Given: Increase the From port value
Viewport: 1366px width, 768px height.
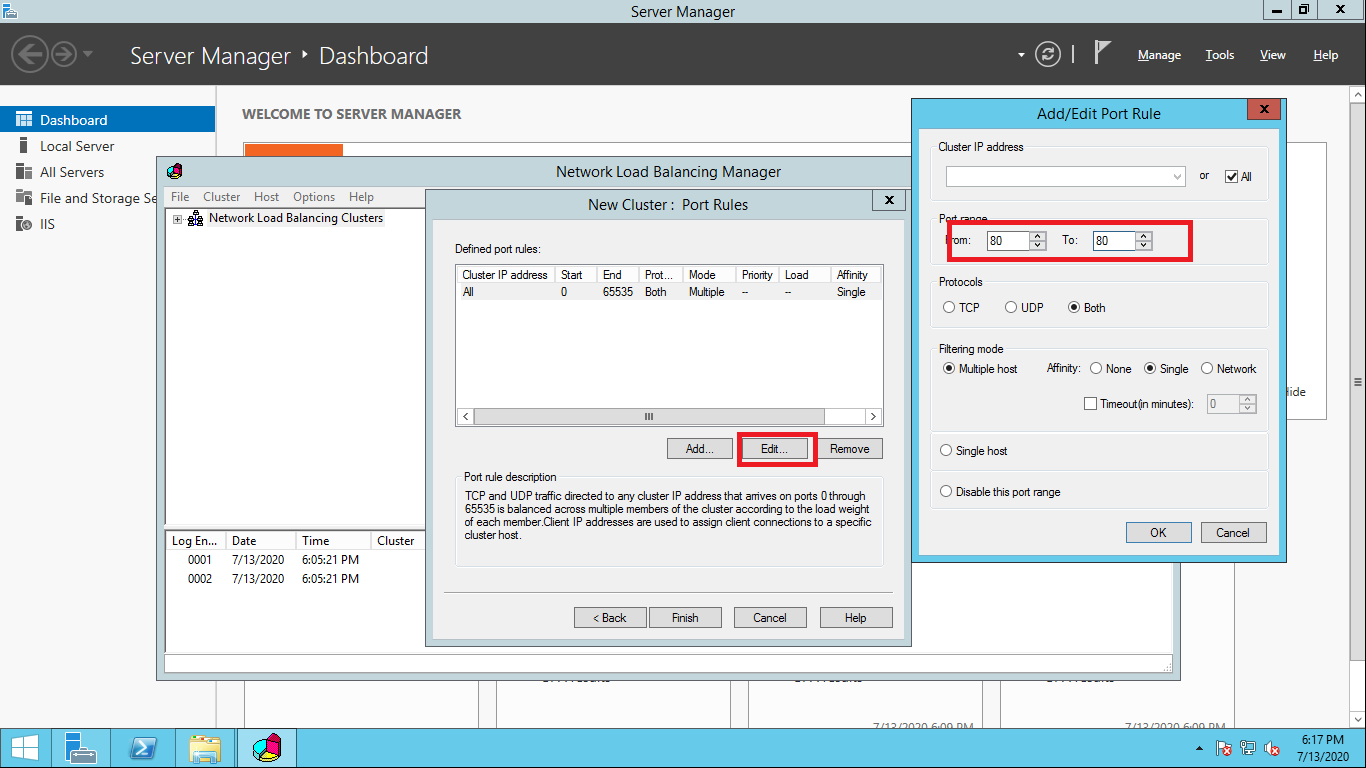Looking at the screenshot, I should tap(1038, 236).
